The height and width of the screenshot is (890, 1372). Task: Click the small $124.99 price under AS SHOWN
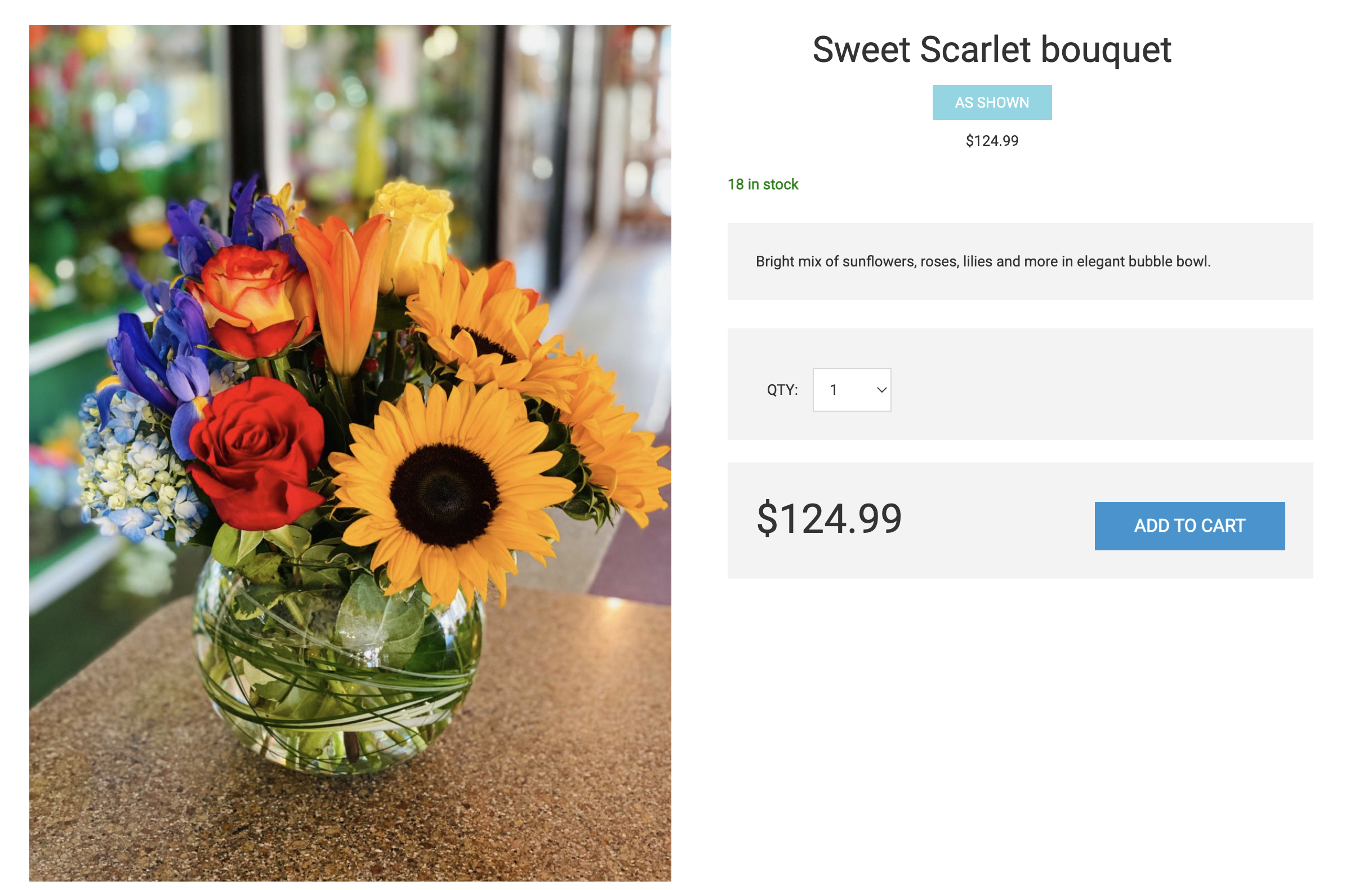[991, 141]
